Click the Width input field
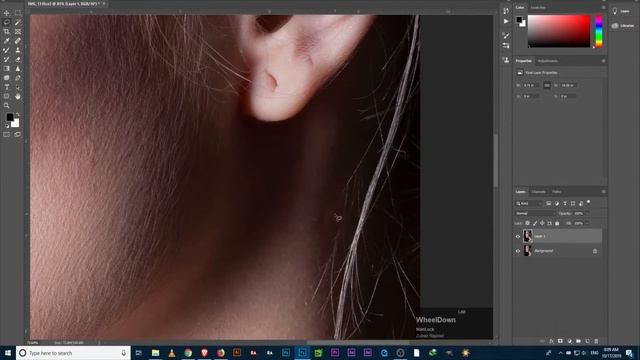Screen dimensions: 640x360 click(x=531, y=85)
